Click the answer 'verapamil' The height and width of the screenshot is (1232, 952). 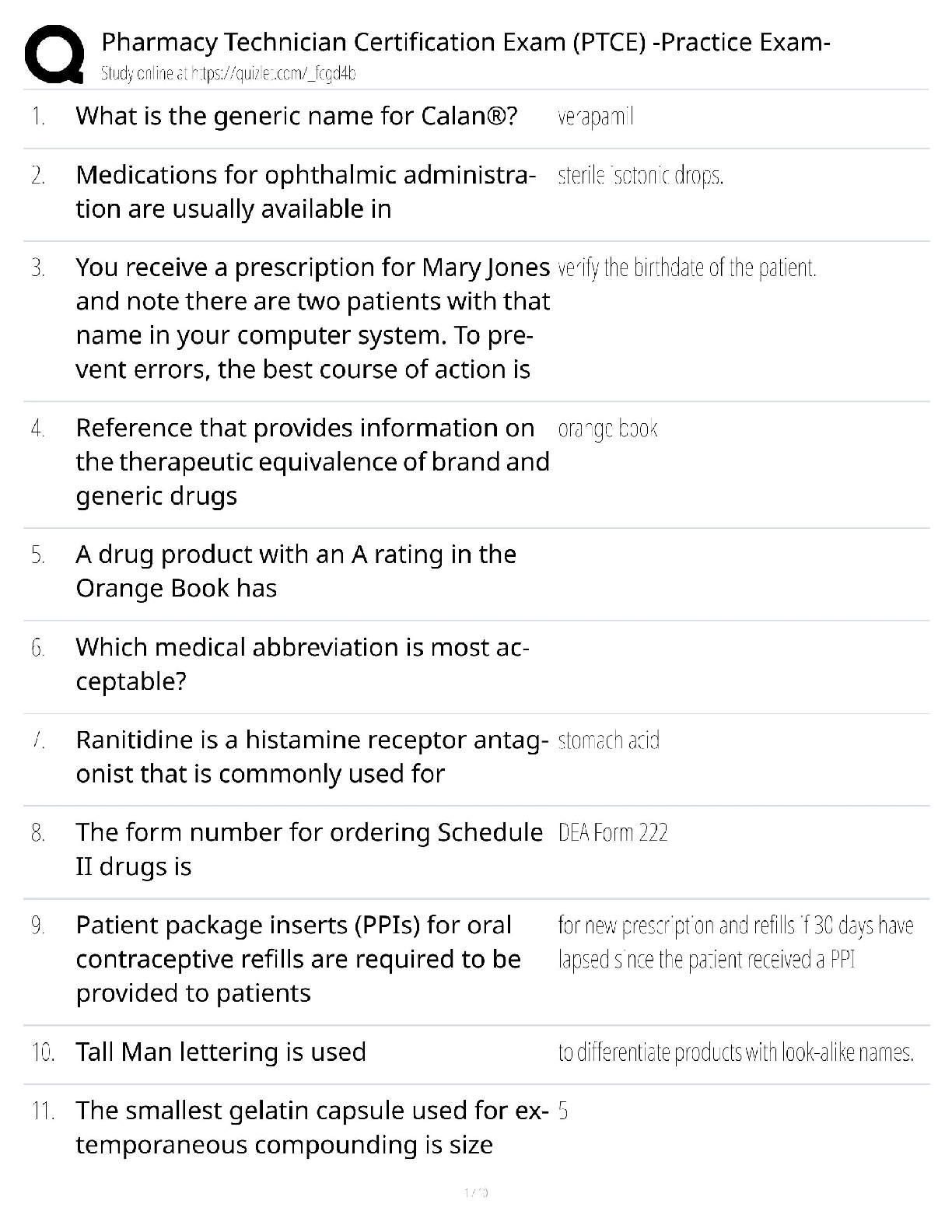(596, 117)
